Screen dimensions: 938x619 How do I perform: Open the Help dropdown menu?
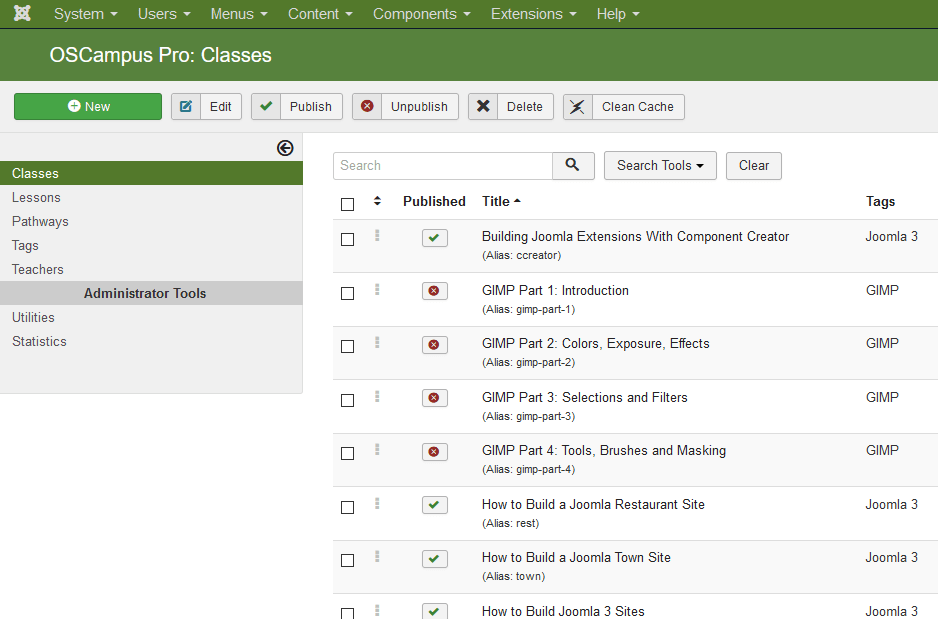(618, 14)
